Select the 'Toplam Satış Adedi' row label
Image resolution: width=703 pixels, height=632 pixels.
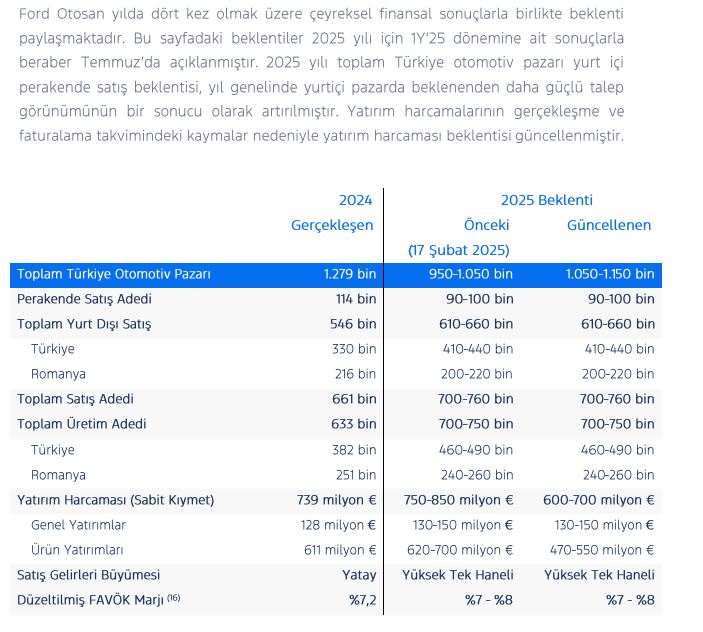pos(75,399)
